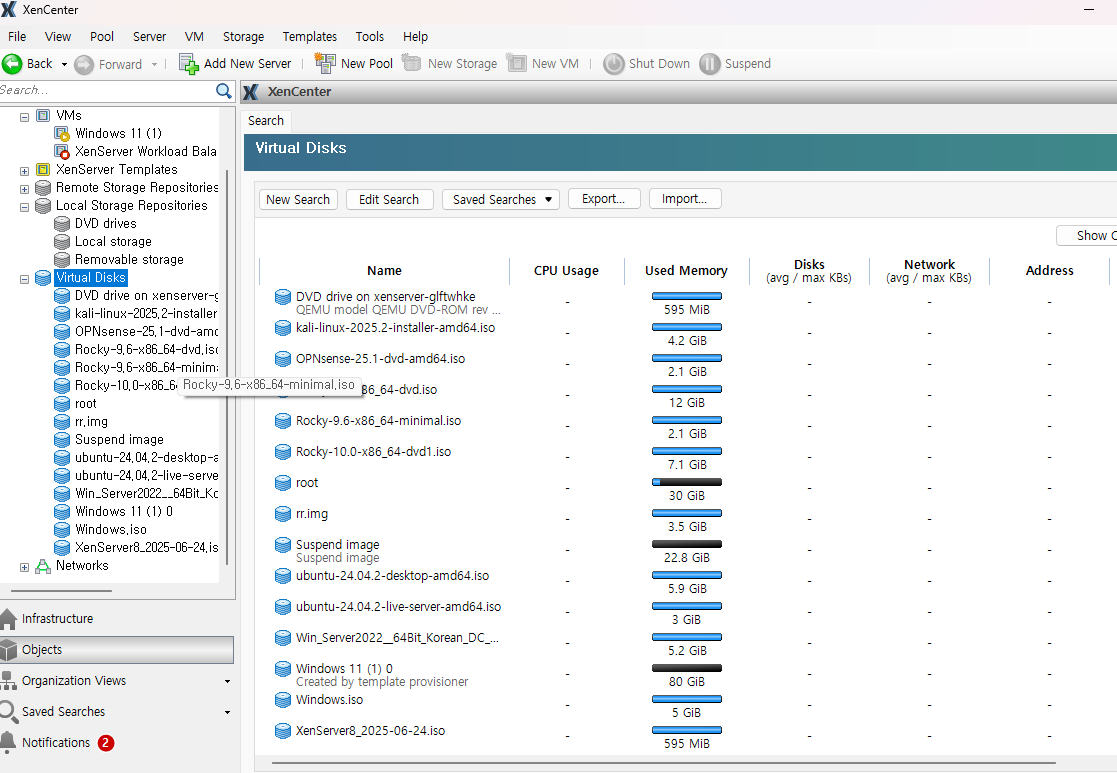Expand the XenServer Templates node
The height and width of the screenshot is (773, 1117).
(x=24, y=171)
